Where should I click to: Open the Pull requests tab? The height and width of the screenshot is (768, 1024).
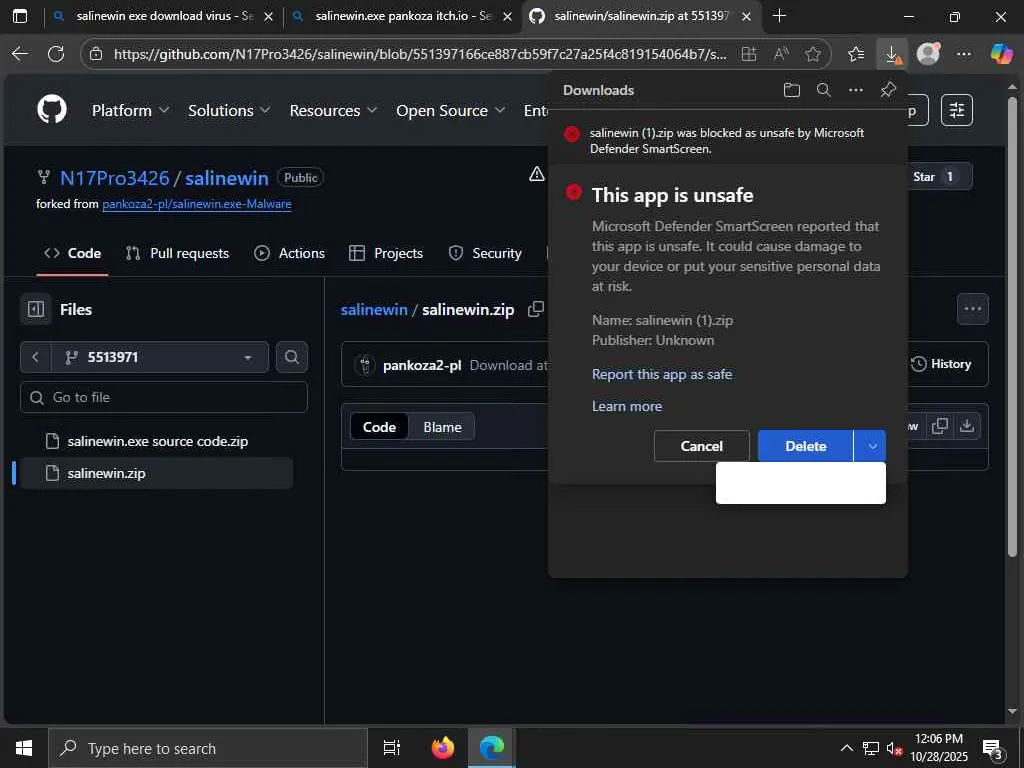[x=177, y=253]
